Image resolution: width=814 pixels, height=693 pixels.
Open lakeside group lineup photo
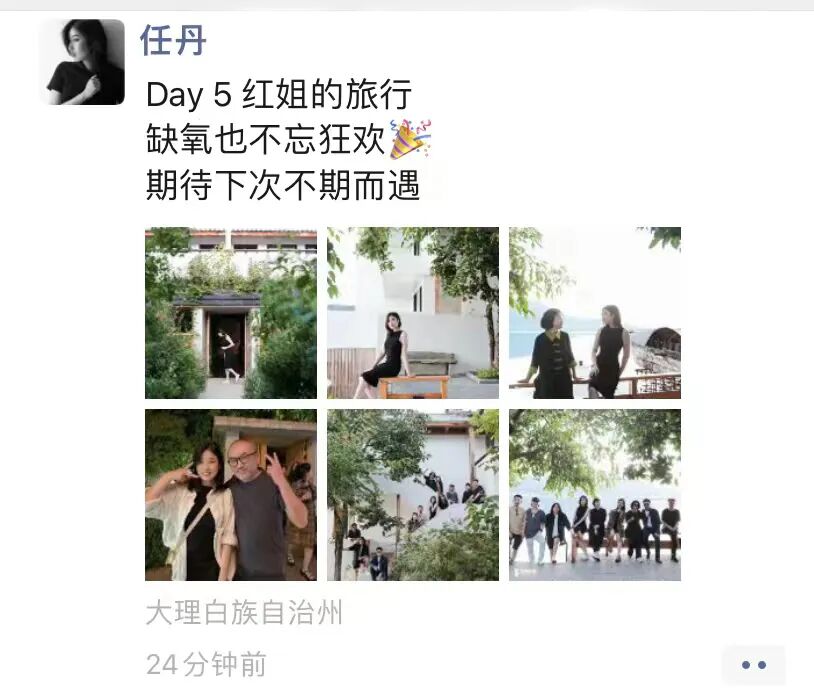click(x=595, y=495)
